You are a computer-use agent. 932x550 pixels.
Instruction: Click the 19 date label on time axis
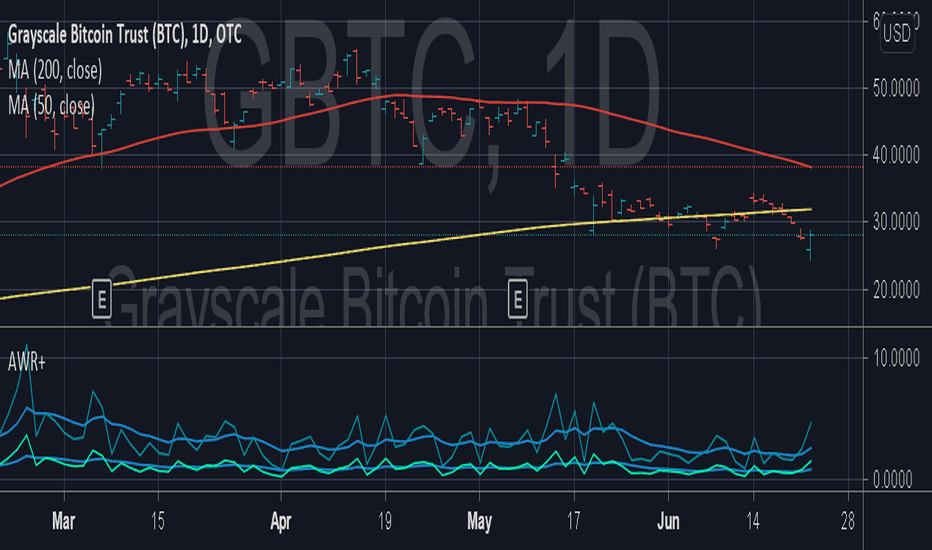point(385,521)
